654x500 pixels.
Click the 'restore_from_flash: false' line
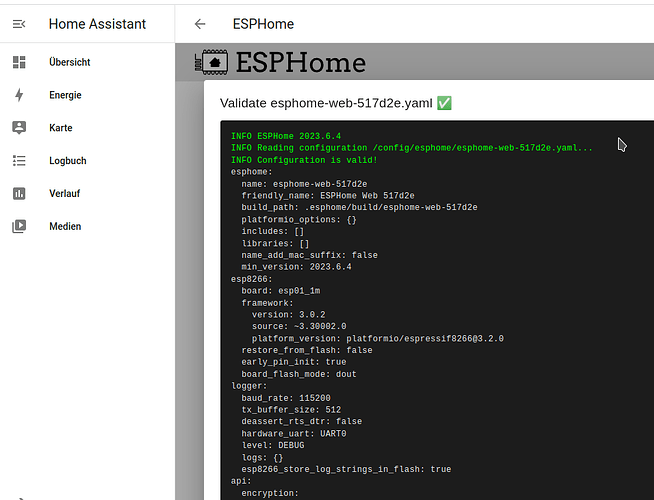(x=307, y=350)
